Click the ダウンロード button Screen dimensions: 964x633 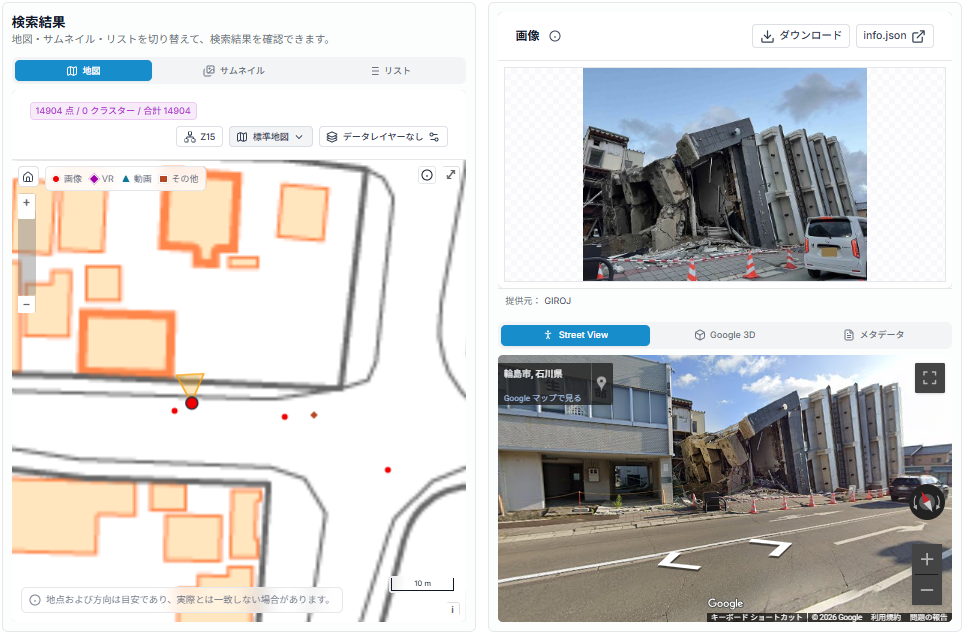800,36
